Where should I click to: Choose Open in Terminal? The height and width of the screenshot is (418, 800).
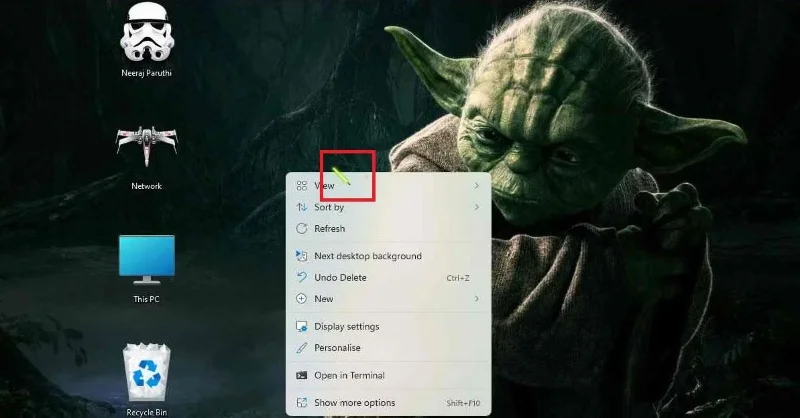[389, 375]
